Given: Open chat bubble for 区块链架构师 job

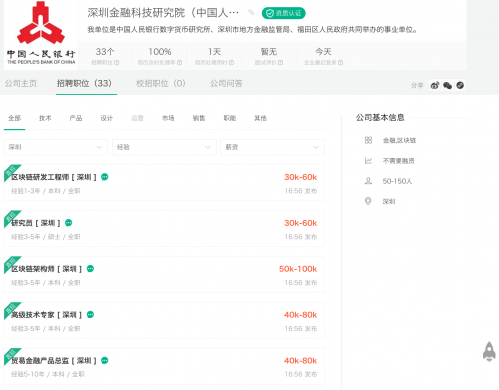Looking at the screenshot, I should pyautogui.click(x=90, y=269).
